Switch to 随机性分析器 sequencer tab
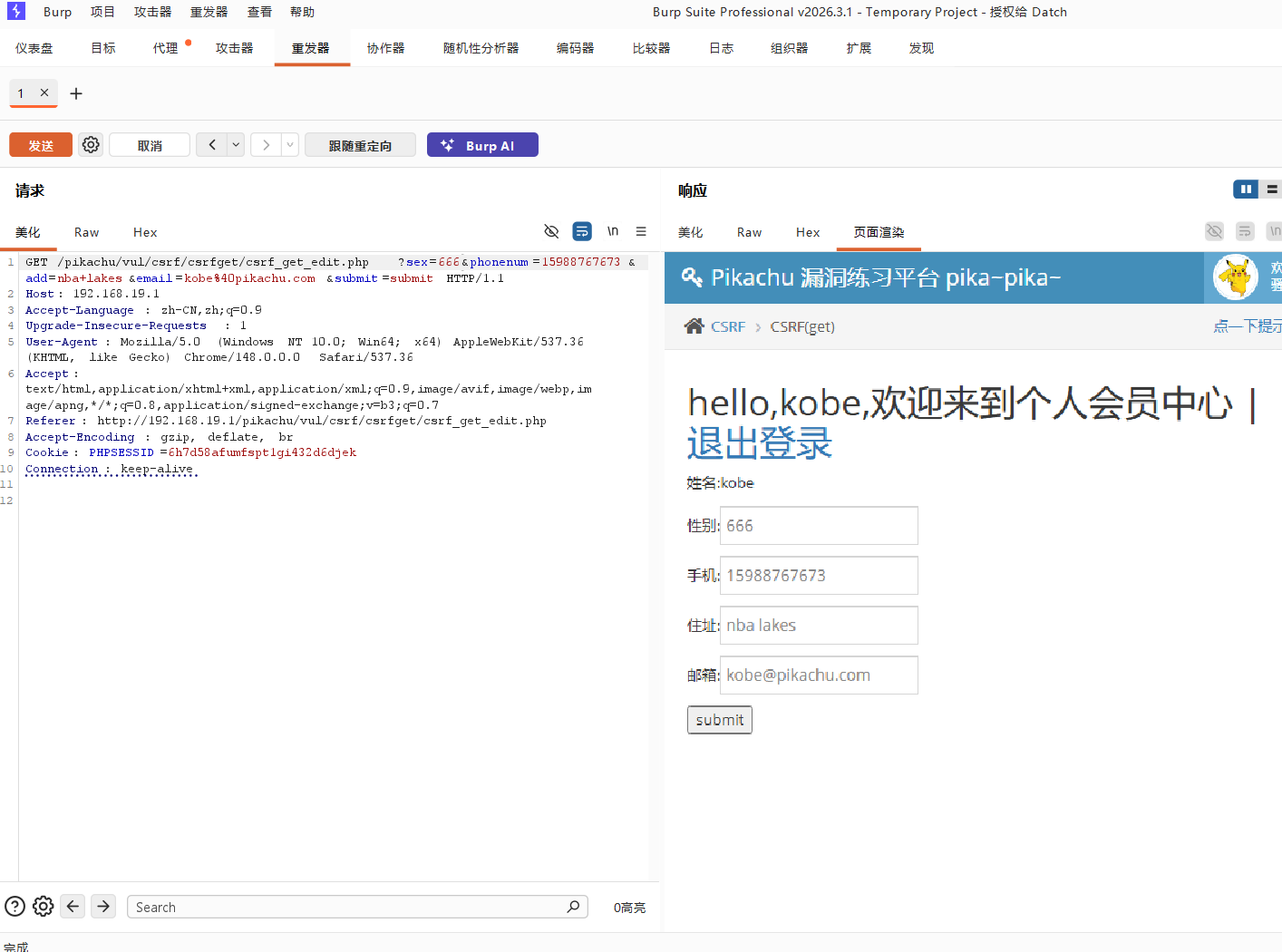This screenshot has width=1282, height=952. click(481, 48)
